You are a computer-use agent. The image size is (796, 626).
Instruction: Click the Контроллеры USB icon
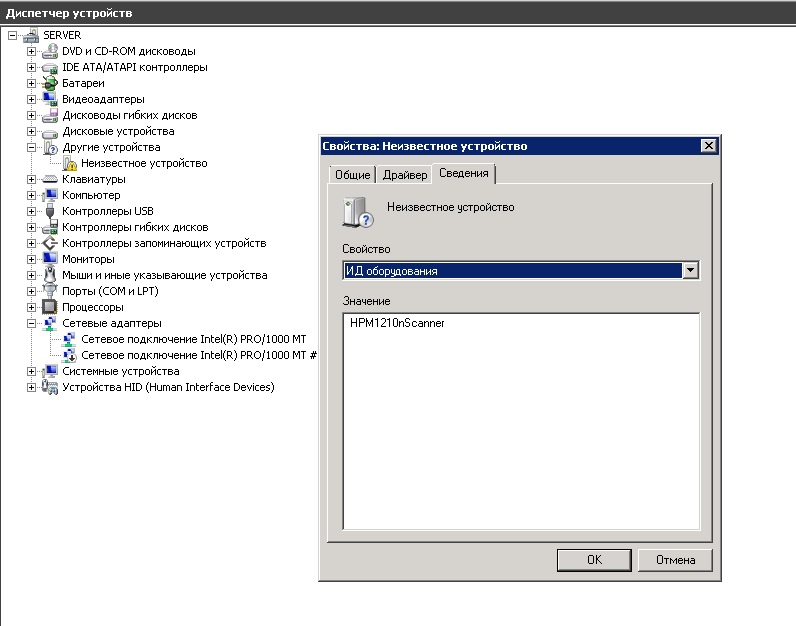[50, 211]
